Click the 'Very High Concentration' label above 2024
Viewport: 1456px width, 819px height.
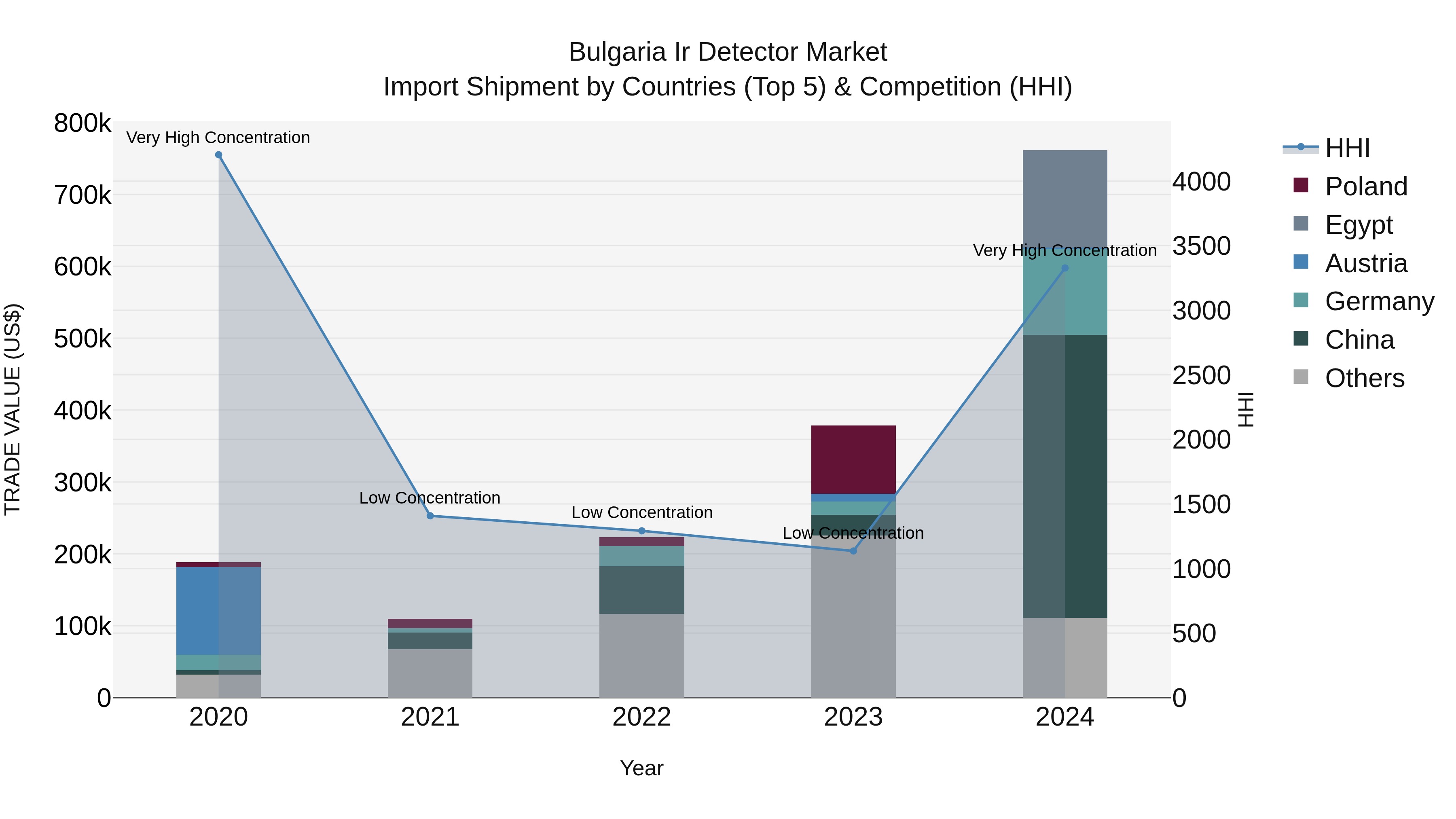(1065, 250)
